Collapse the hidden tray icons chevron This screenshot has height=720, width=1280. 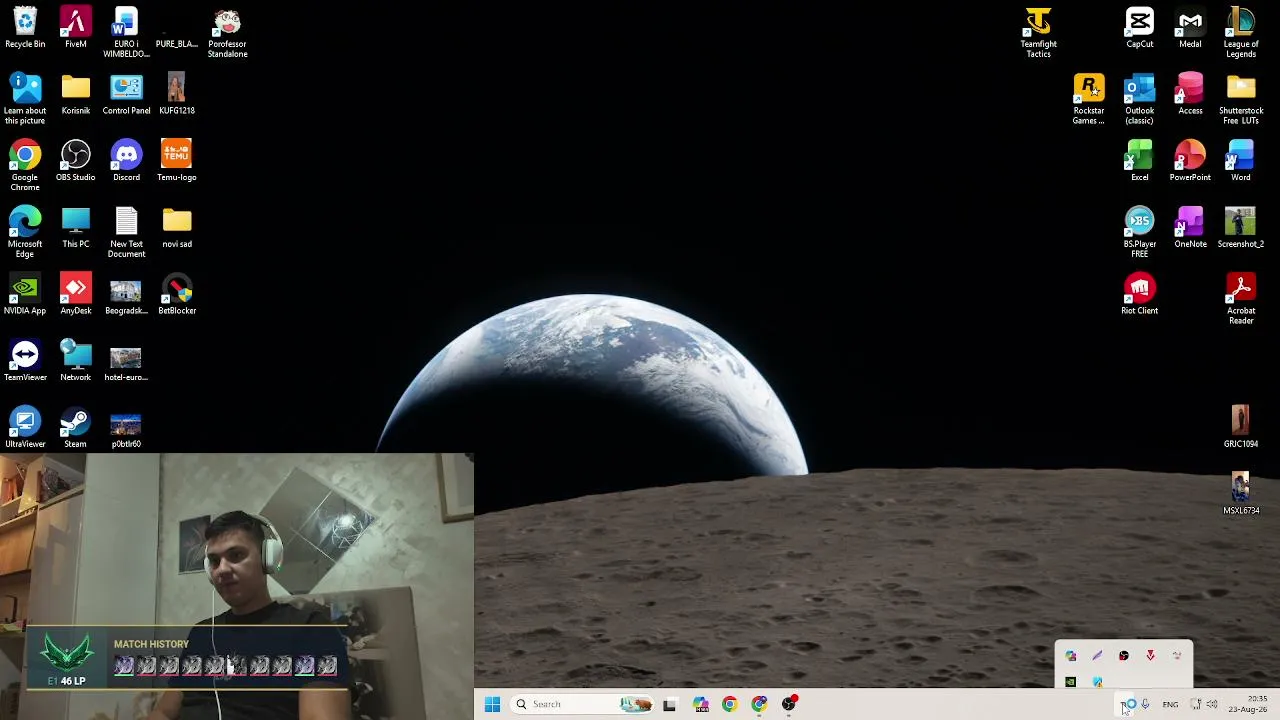1124,705
